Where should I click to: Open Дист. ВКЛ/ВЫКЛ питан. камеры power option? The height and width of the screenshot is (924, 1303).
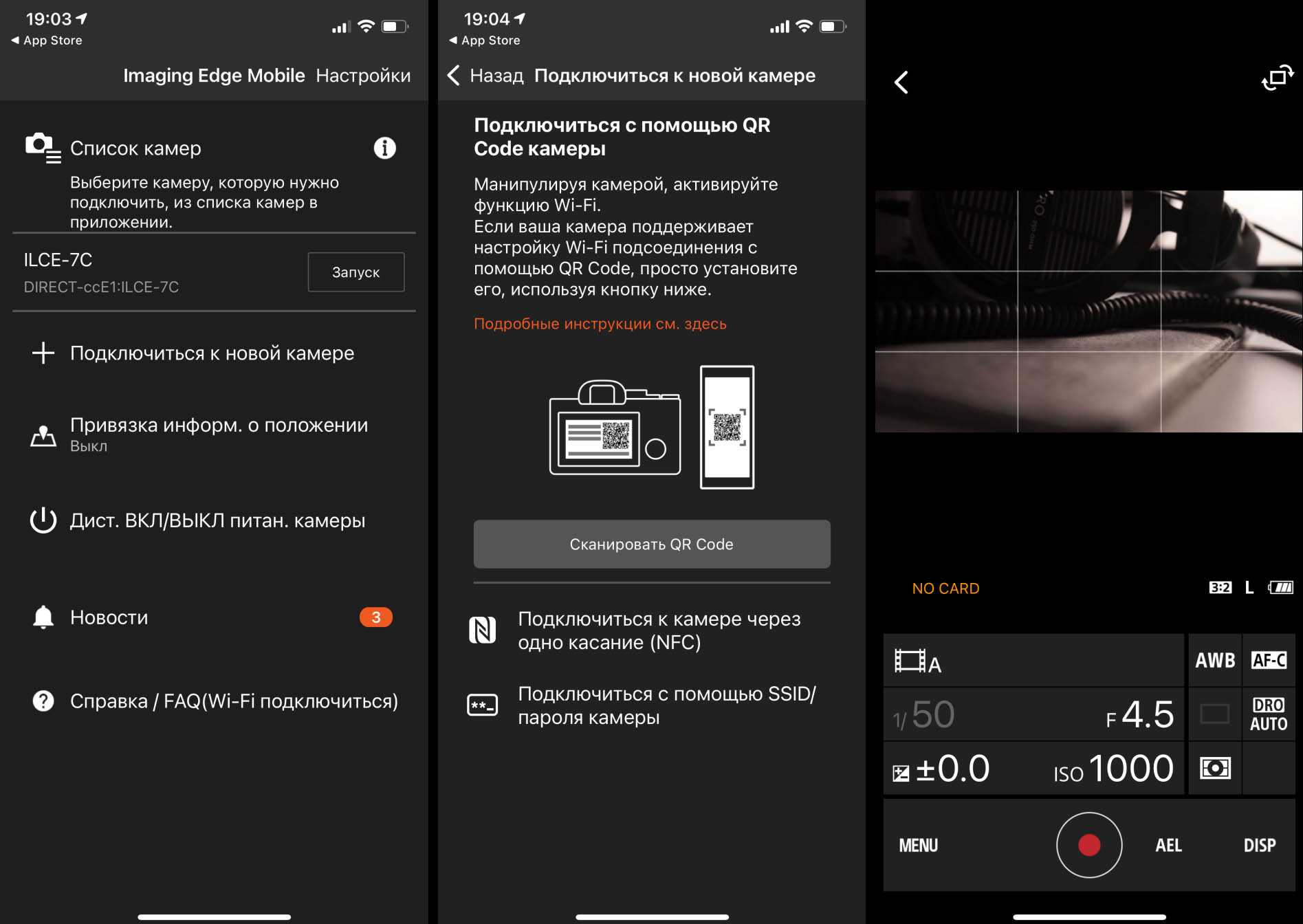tap(217, 520)
